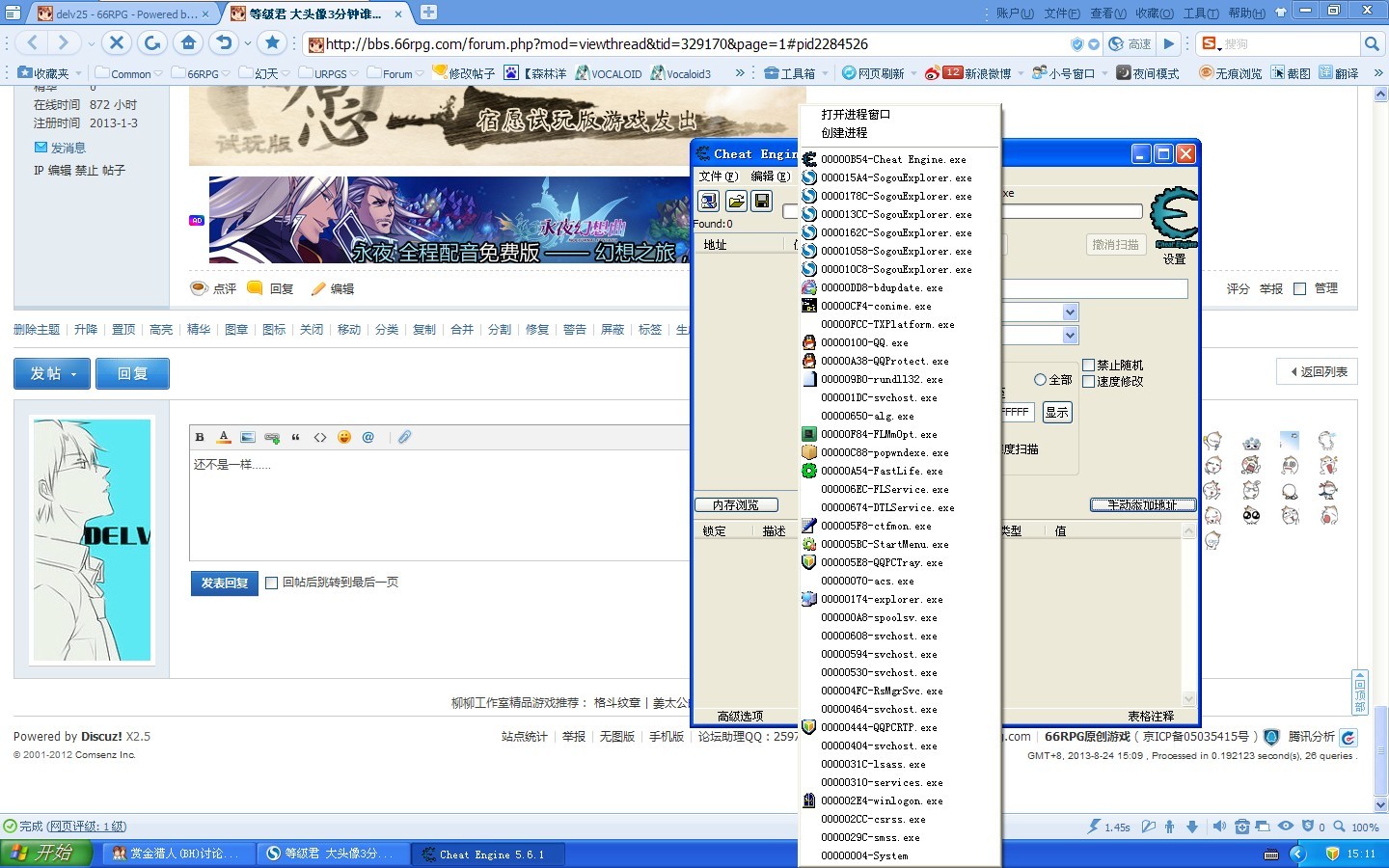Viewport: 1389px width, 868px height.
Task: Click browser refresh icon
Action: click(152, 42)
